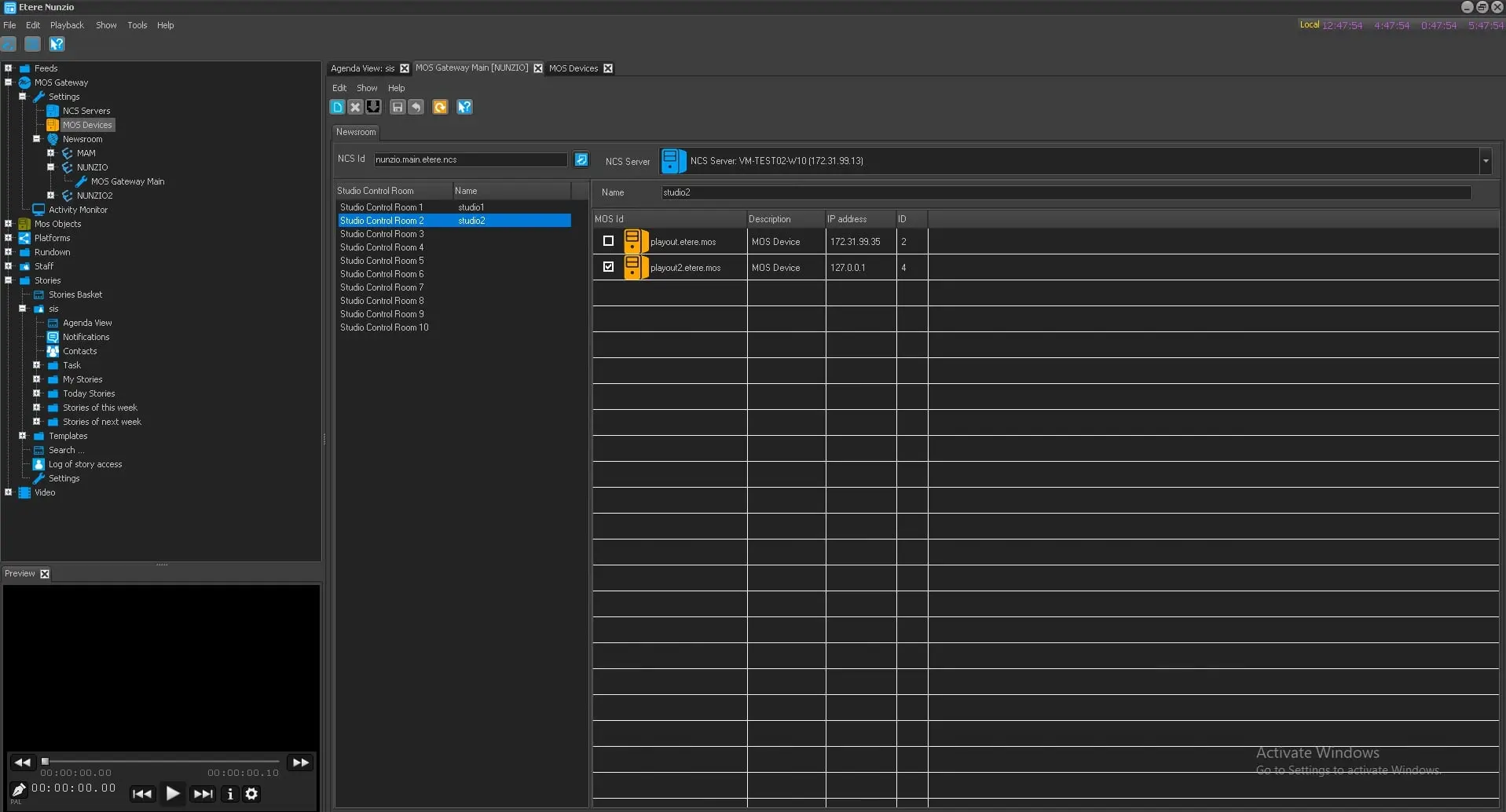Expand the Templates folder in tree

click(x=23, y=436)
